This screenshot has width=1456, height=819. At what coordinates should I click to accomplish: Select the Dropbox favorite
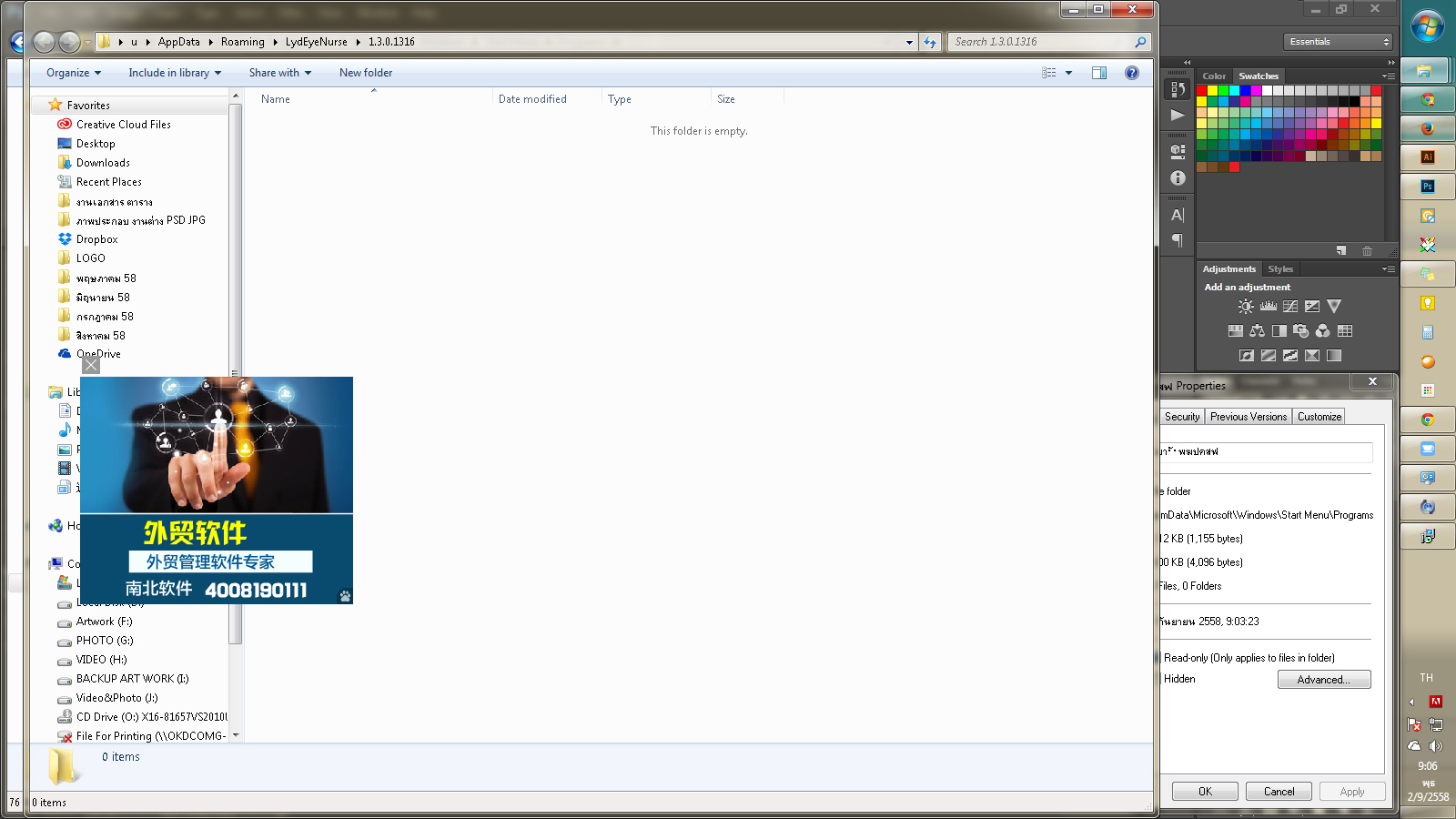[x=96, y=239]
